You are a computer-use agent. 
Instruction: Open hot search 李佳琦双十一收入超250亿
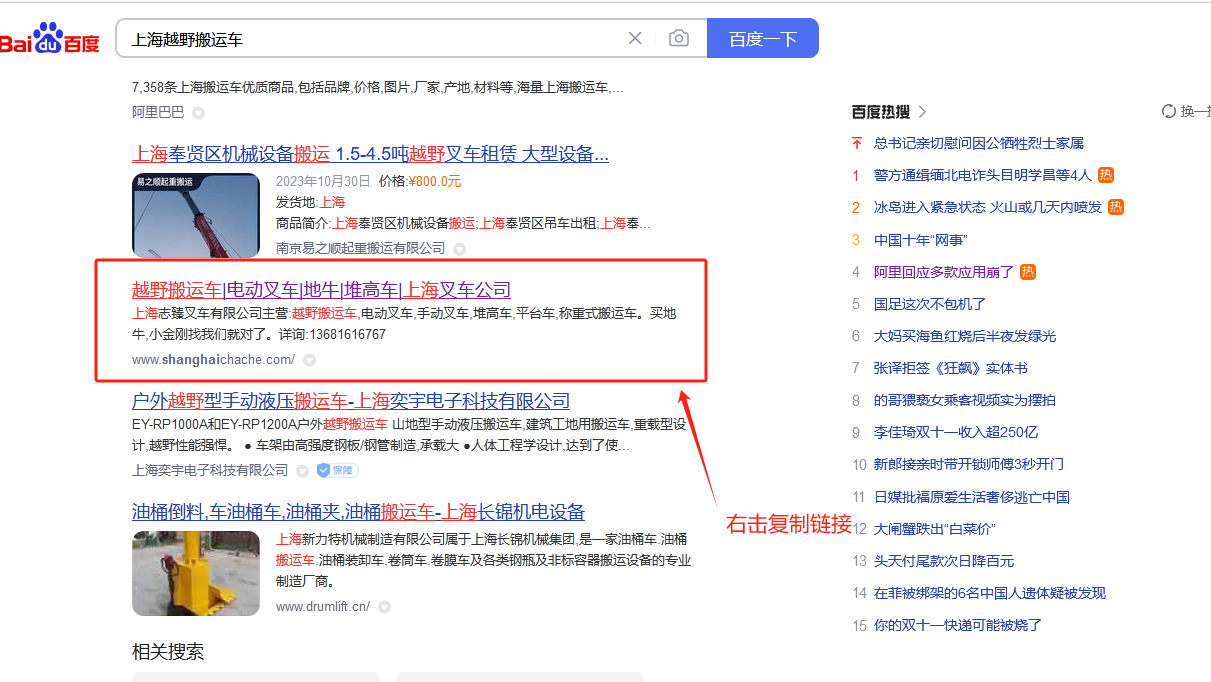click(x=956, y=432)
